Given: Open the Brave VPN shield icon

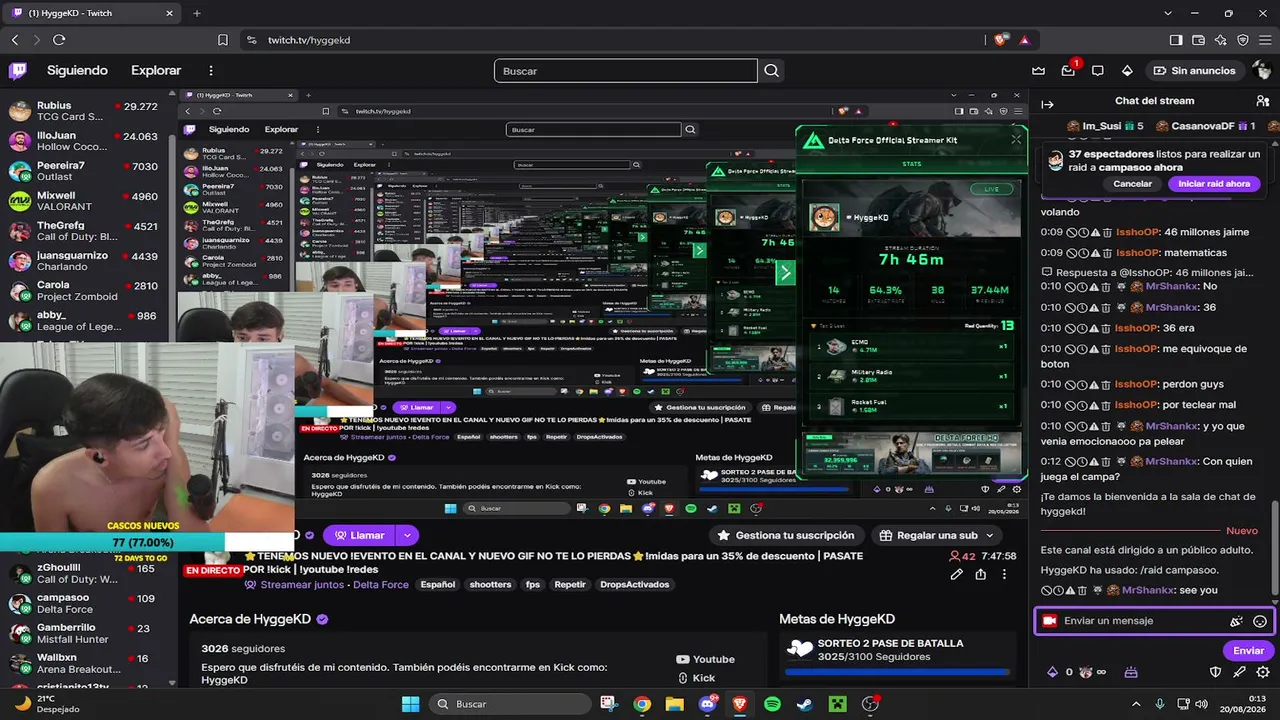Looking at the screenshot, I should pyautogui.click(x=1243, y=40).
